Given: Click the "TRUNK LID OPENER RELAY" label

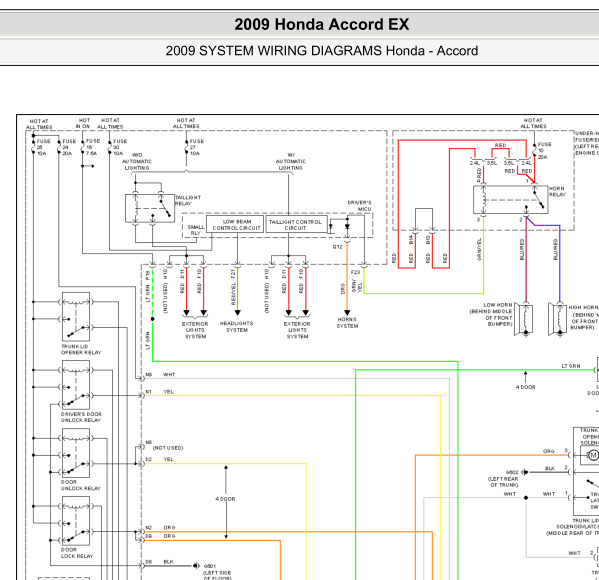Looking at the screenshot, I should [81, 349].
